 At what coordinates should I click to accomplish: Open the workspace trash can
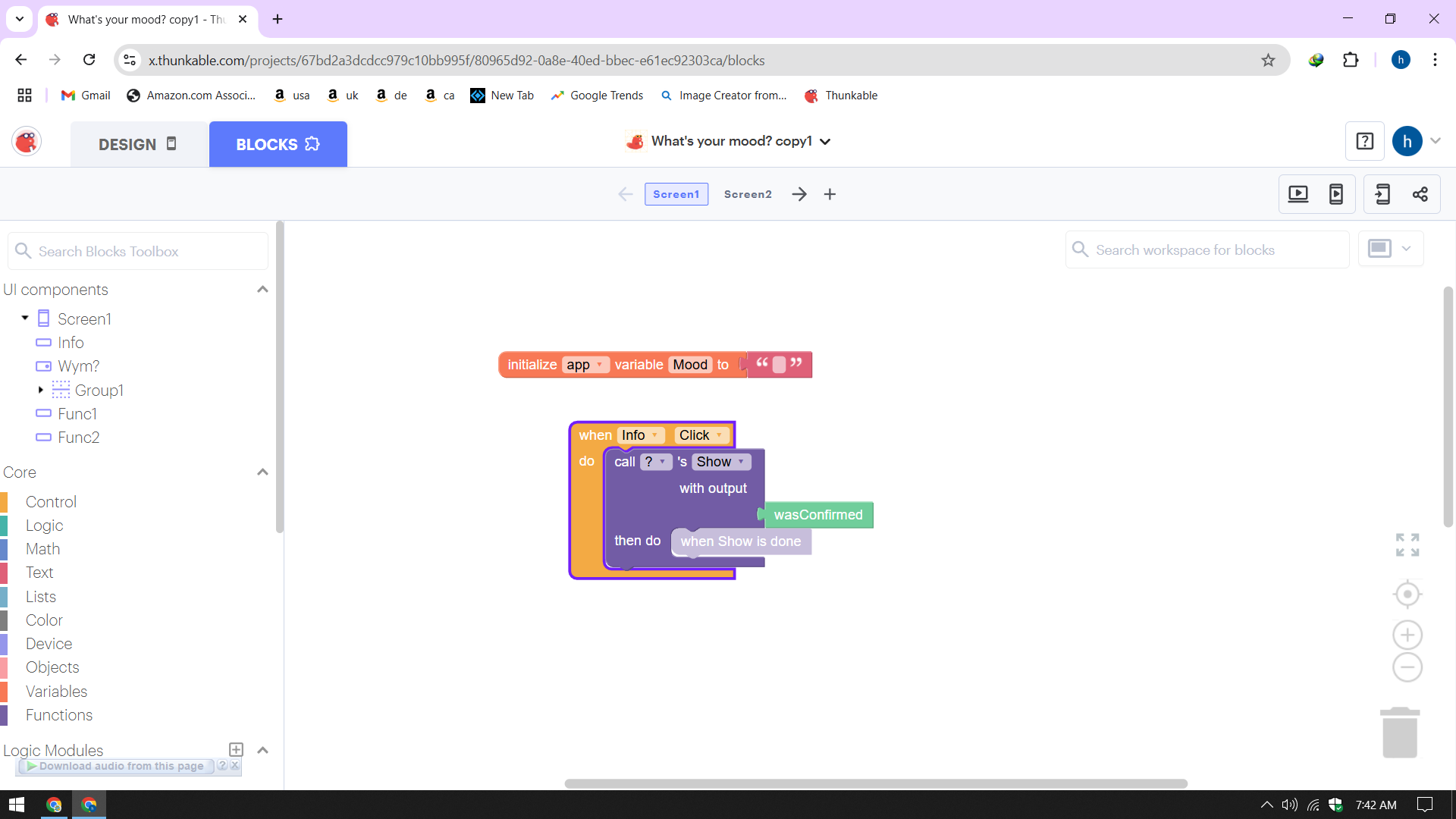(x=1400, y=732)
